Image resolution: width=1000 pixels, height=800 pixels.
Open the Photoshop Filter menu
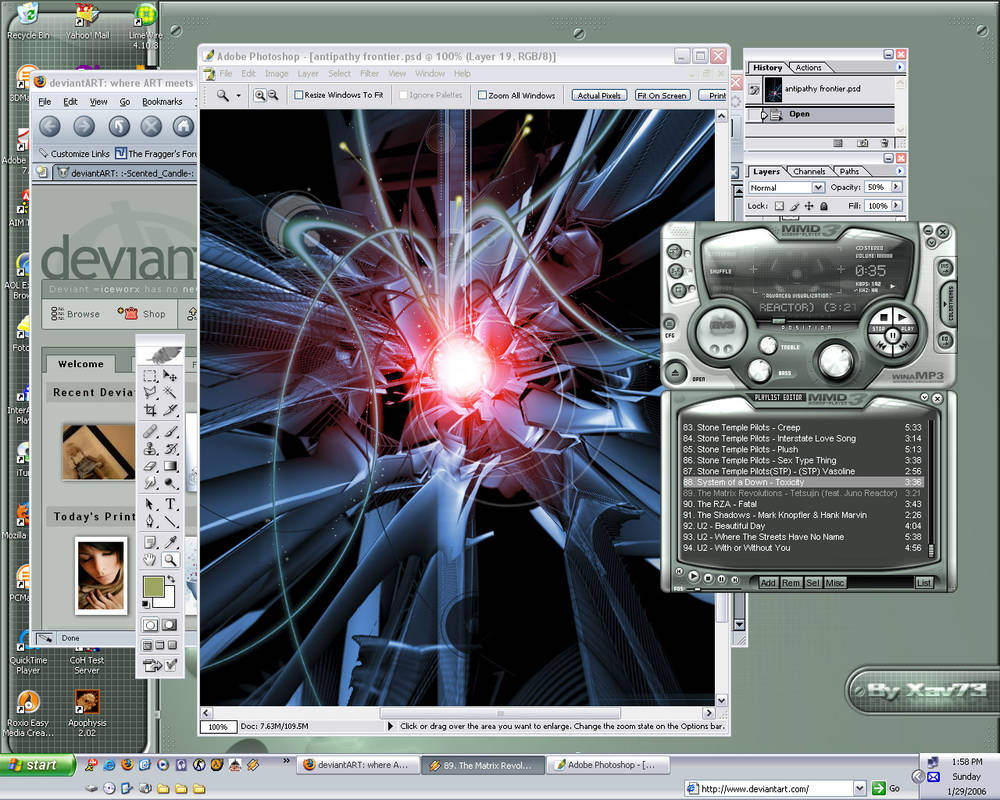pyautogui.click(x=369, y=73)
